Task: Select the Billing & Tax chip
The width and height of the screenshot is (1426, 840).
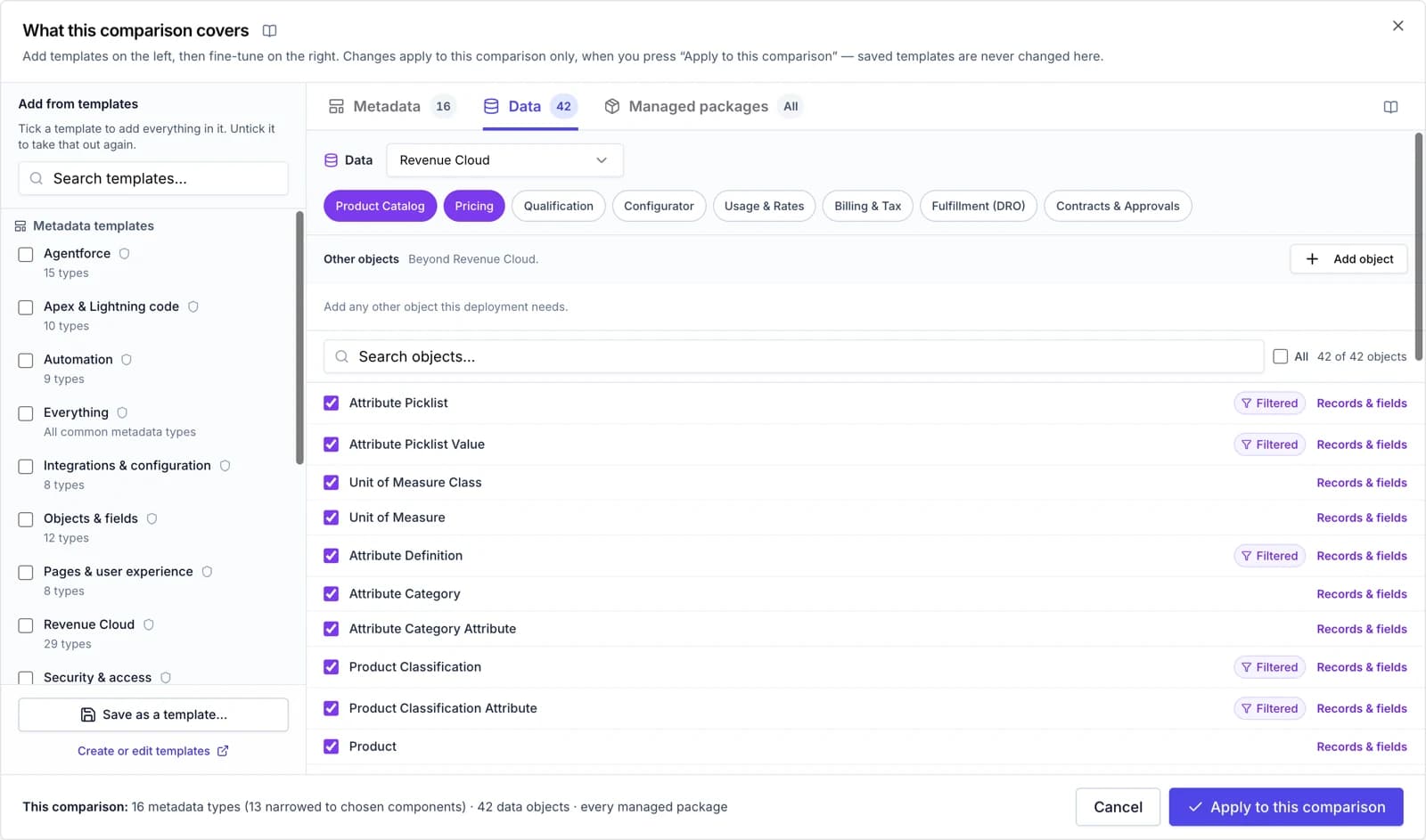Action: tap(867, 206)
